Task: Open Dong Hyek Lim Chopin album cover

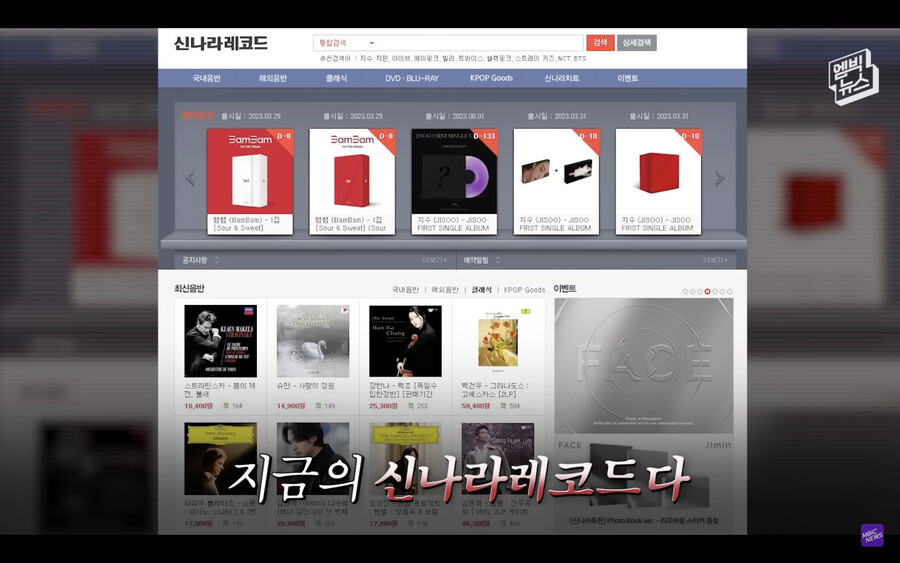Action: (498, 459)
